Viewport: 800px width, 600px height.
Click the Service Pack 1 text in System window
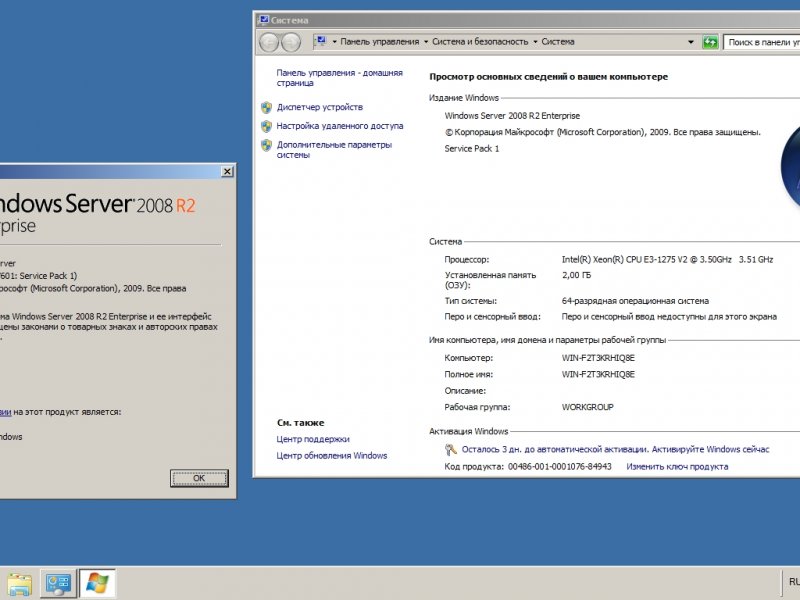pyautogui.click(x=471, y=148)
